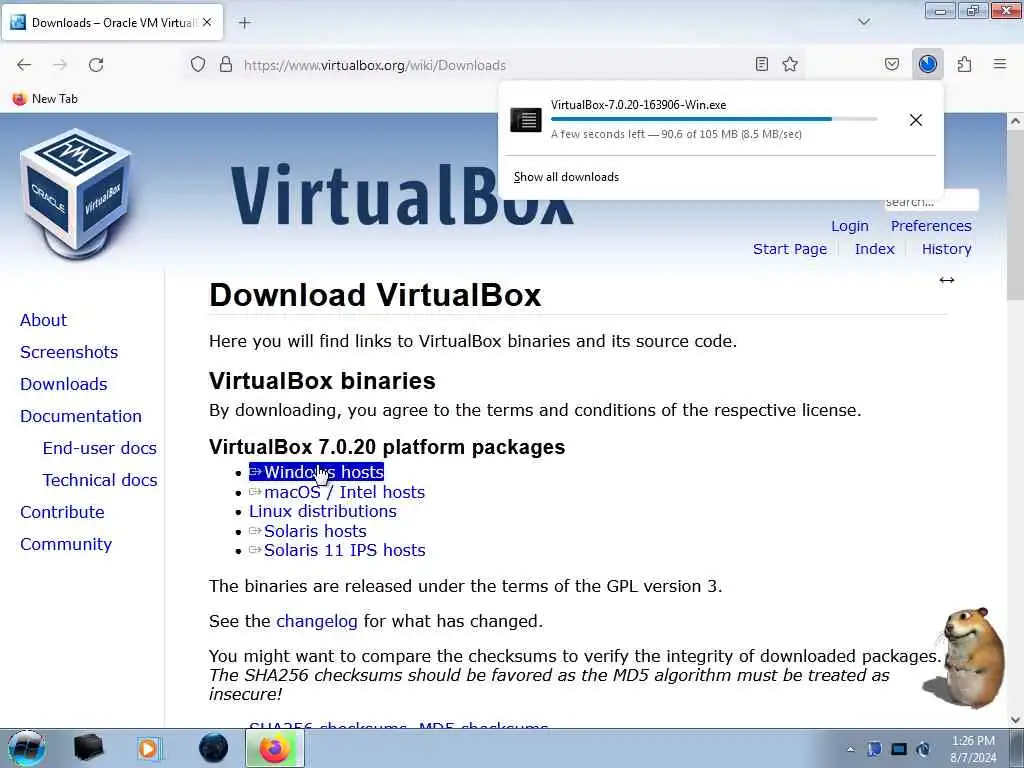
Task: Open About in the sidebar
Action: 43,320
